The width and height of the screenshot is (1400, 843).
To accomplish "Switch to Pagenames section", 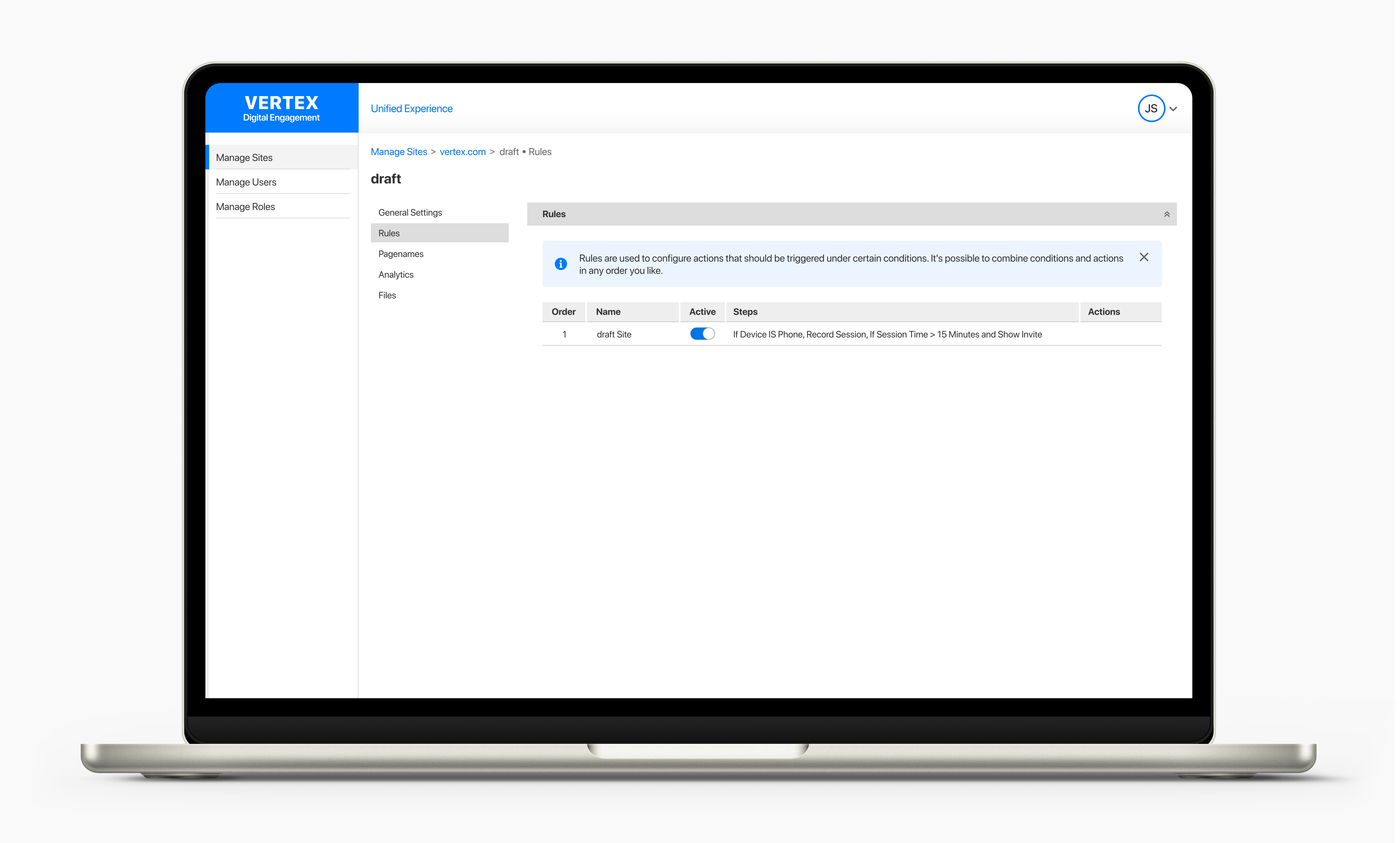I will [x=401, y=254].
